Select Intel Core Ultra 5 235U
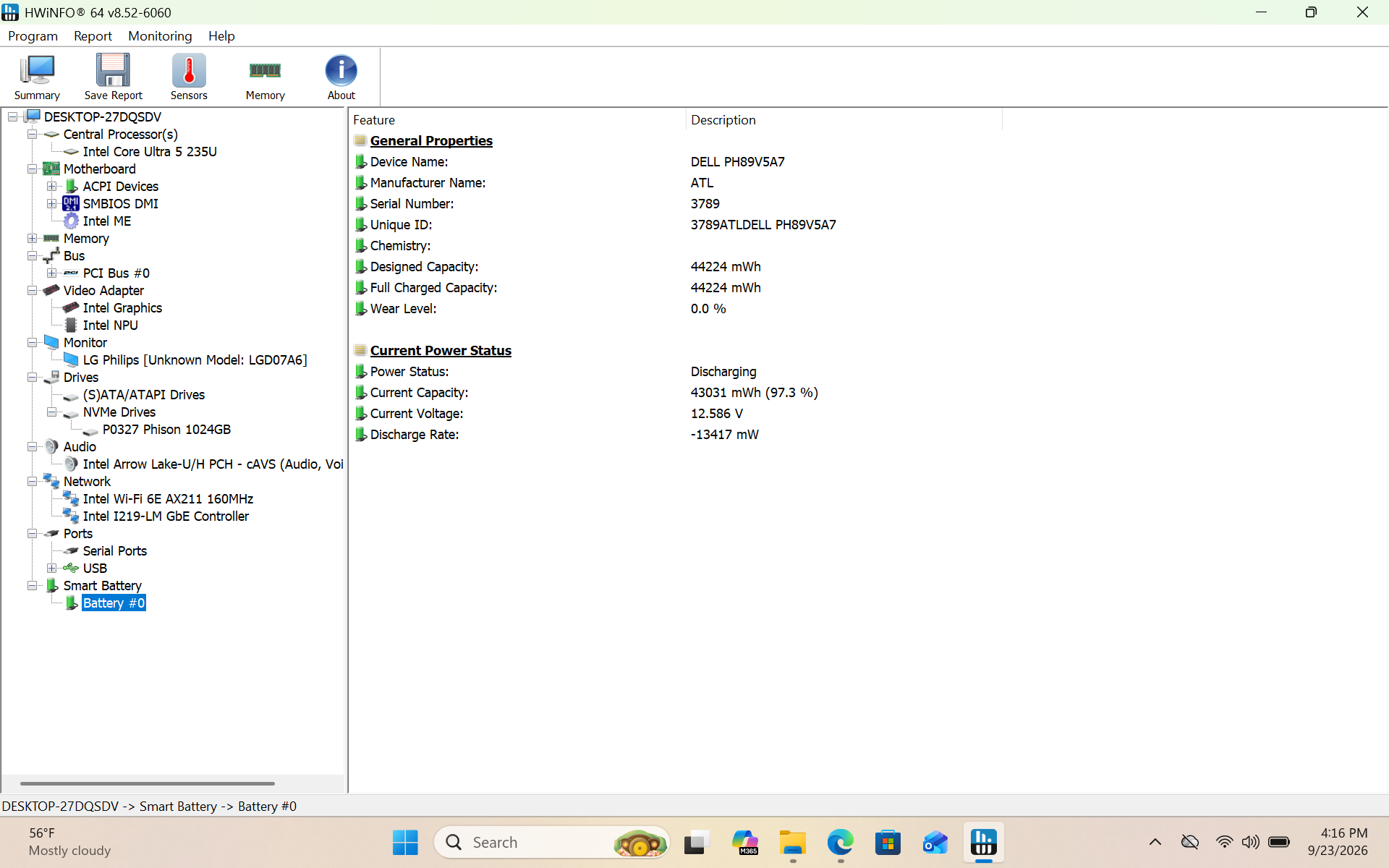Viewport: 1389px width, 868px height. tap(150, 152)
